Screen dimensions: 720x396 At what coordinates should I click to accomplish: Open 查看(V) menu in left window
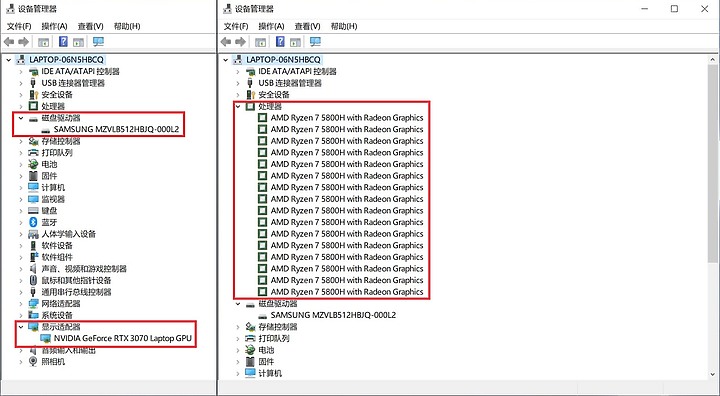pyautogui.click(x=90, y=26)
